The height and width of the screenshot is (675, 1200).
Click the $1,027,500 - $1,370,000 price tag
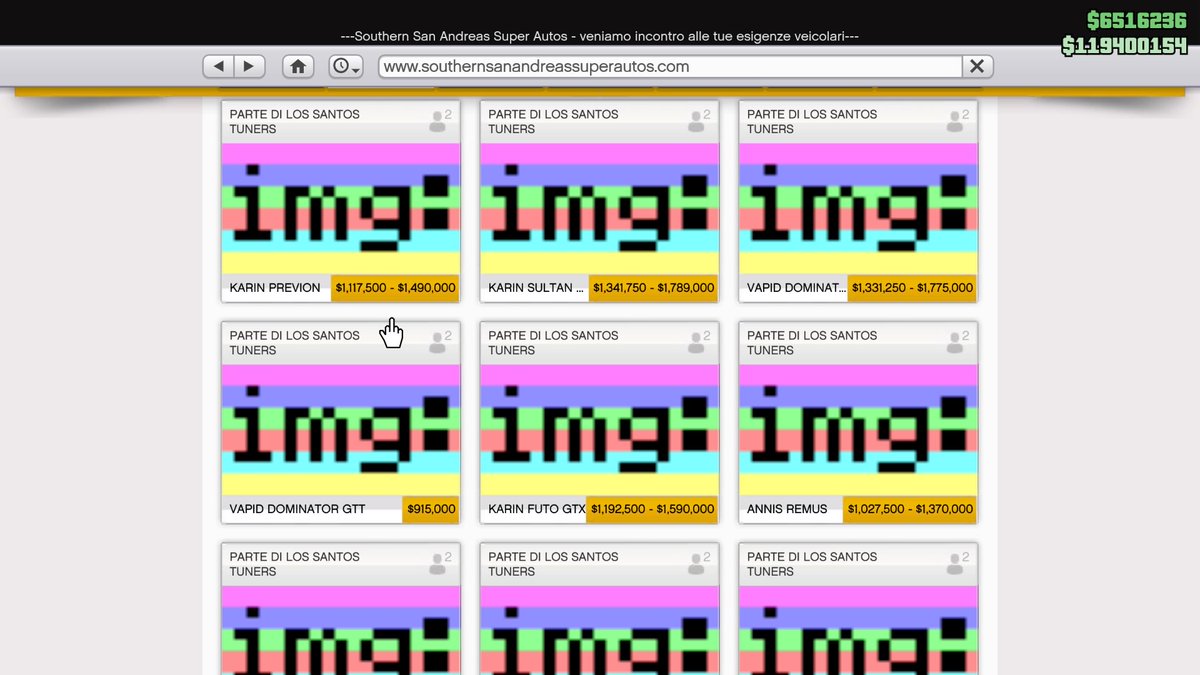coord(910,509)
